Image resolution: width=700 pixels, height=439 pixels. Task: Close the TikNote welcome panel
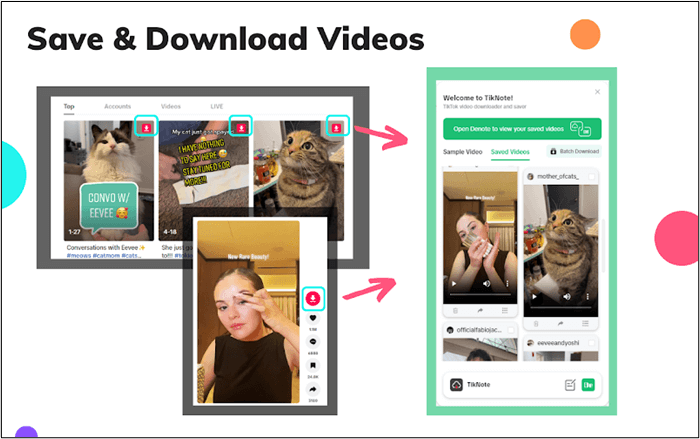598,92
